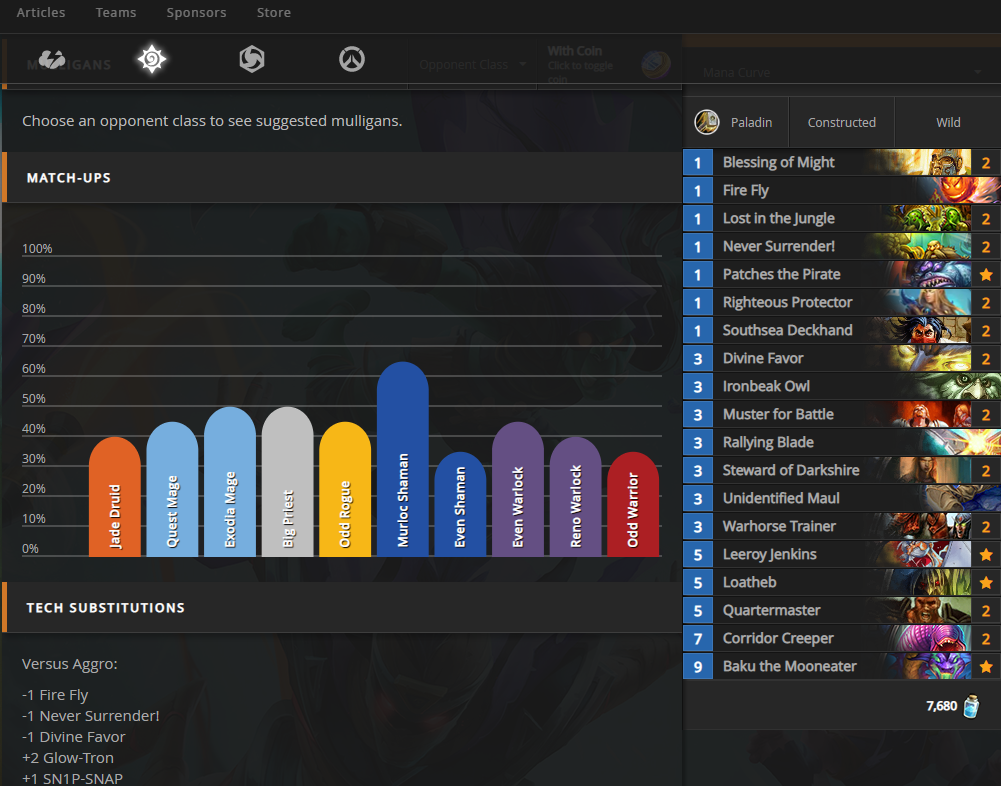Click the Paladin class tab
This screenshot has height=786, width=1001.
736,122
